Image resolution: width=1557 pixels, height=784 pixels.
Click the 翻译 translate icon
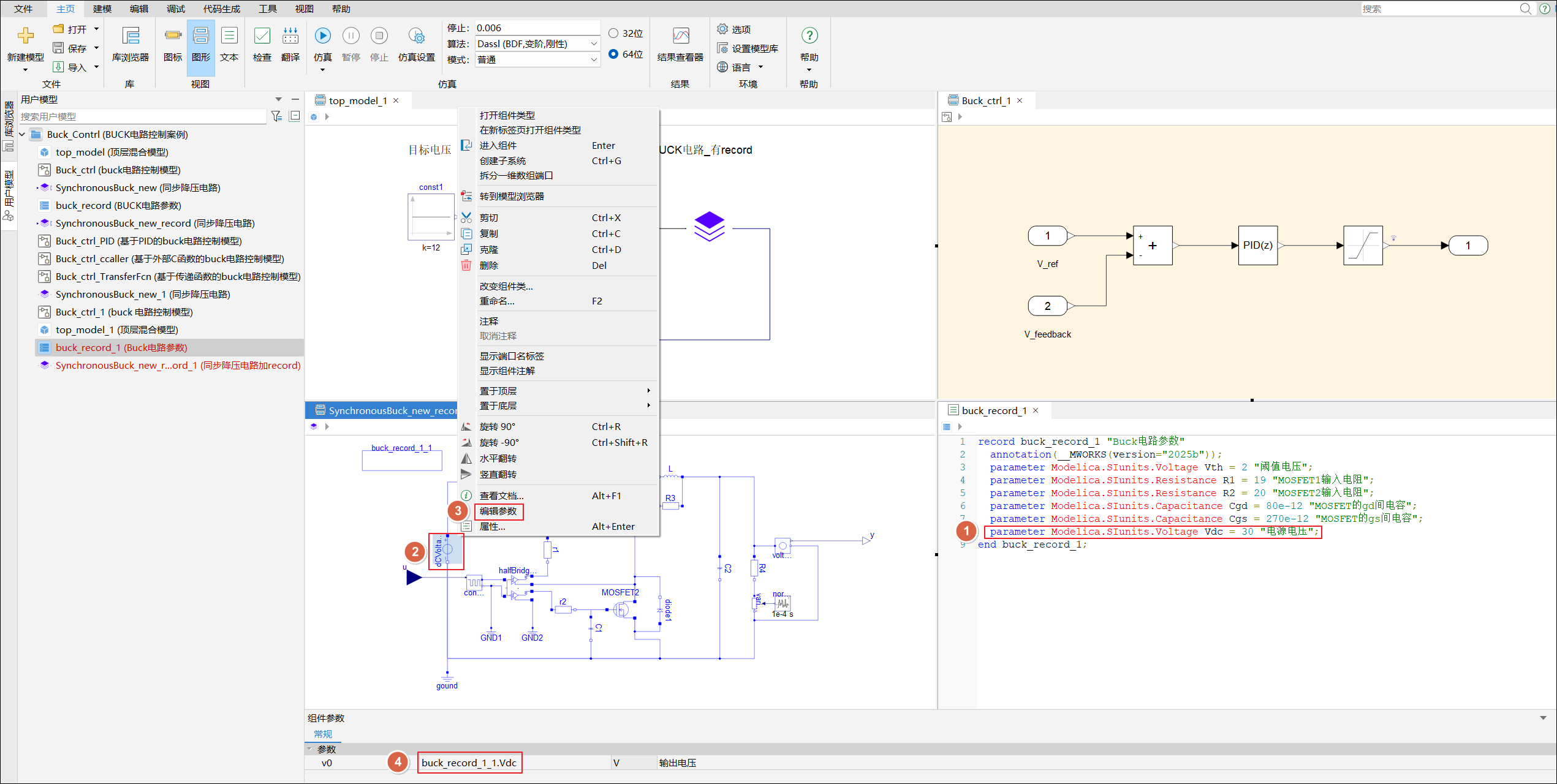point(290,37)
